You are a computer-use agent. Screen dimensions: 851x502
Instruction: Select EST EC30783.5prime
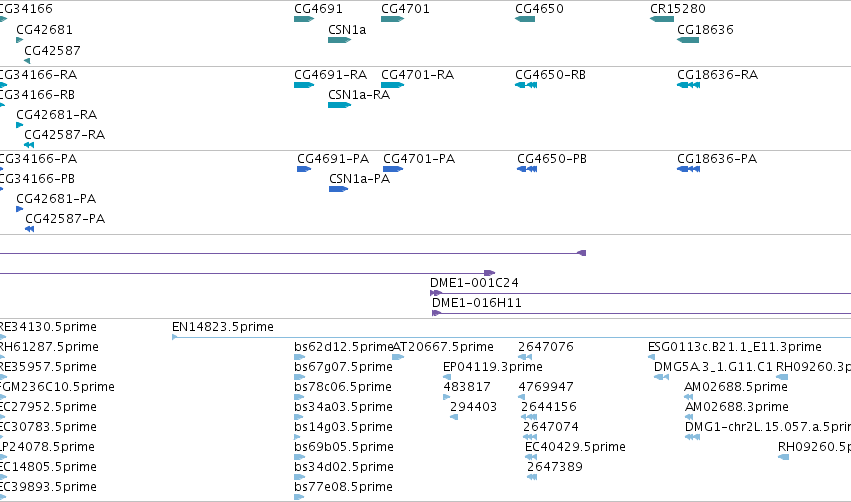(x=48, y=427)
